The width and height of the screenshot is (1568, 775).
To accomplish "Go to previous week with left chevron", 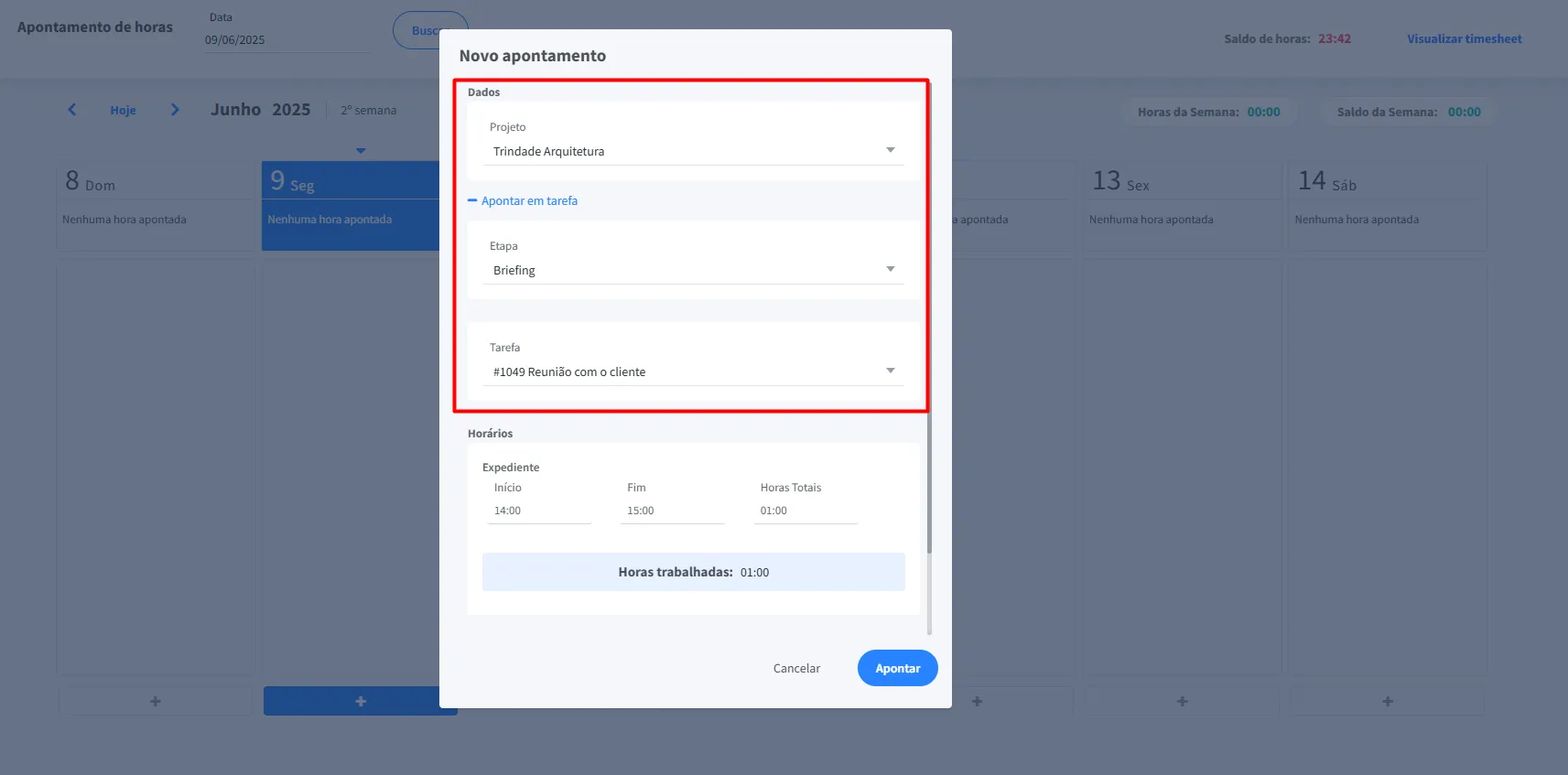I will [71, 110].
